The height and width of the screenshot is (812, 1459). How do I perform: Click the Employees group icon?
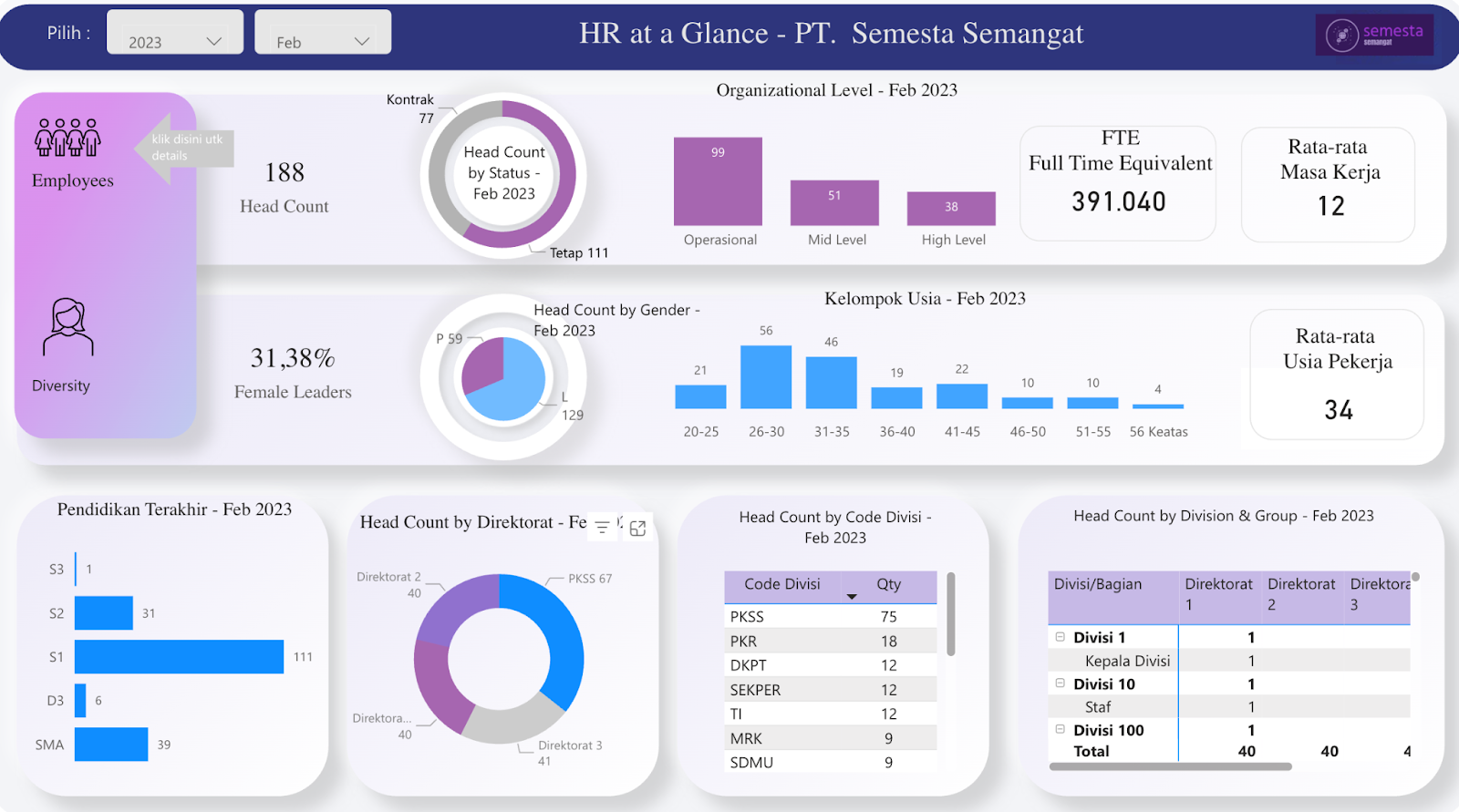[67, 138]
